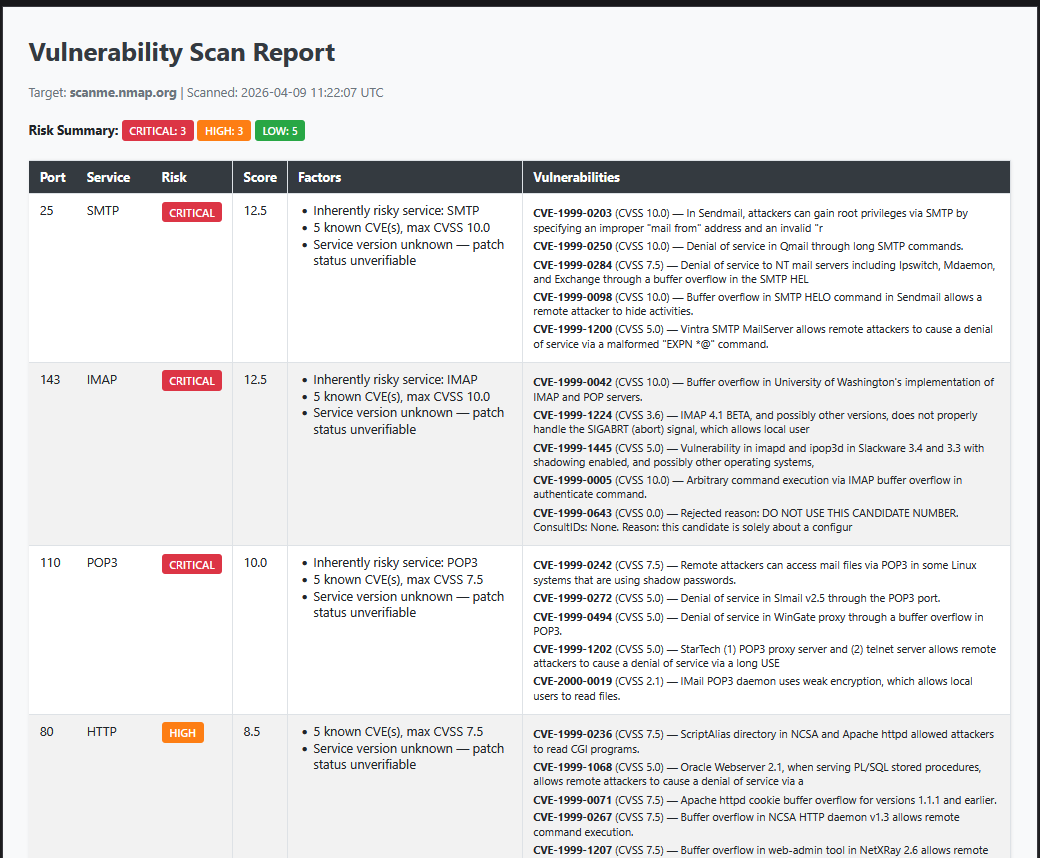Click 'Inherently risky service: SMTP' factor

tap(396, 211)
